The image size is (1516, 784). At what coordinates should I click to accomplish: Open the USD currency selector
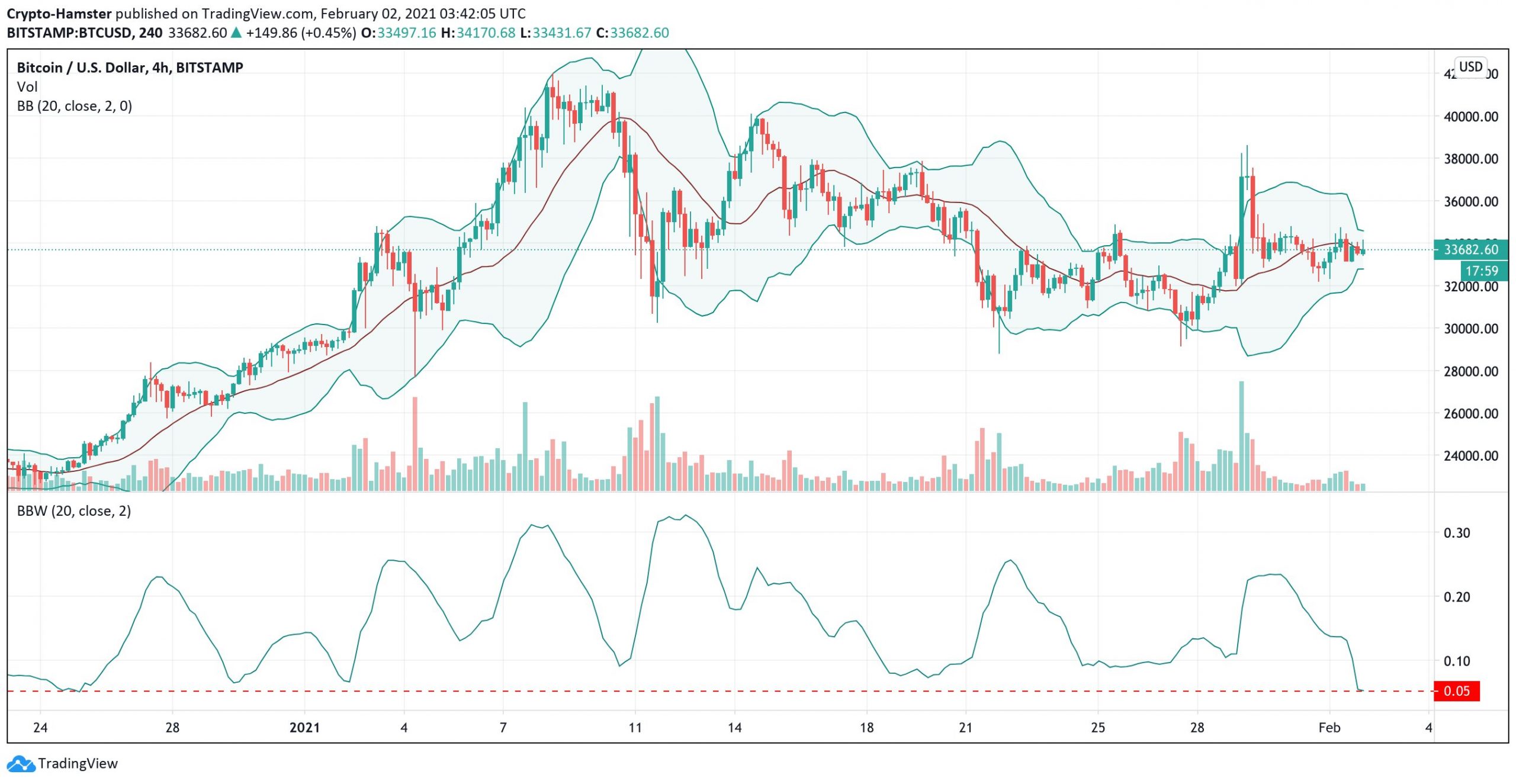point(1470,66)
